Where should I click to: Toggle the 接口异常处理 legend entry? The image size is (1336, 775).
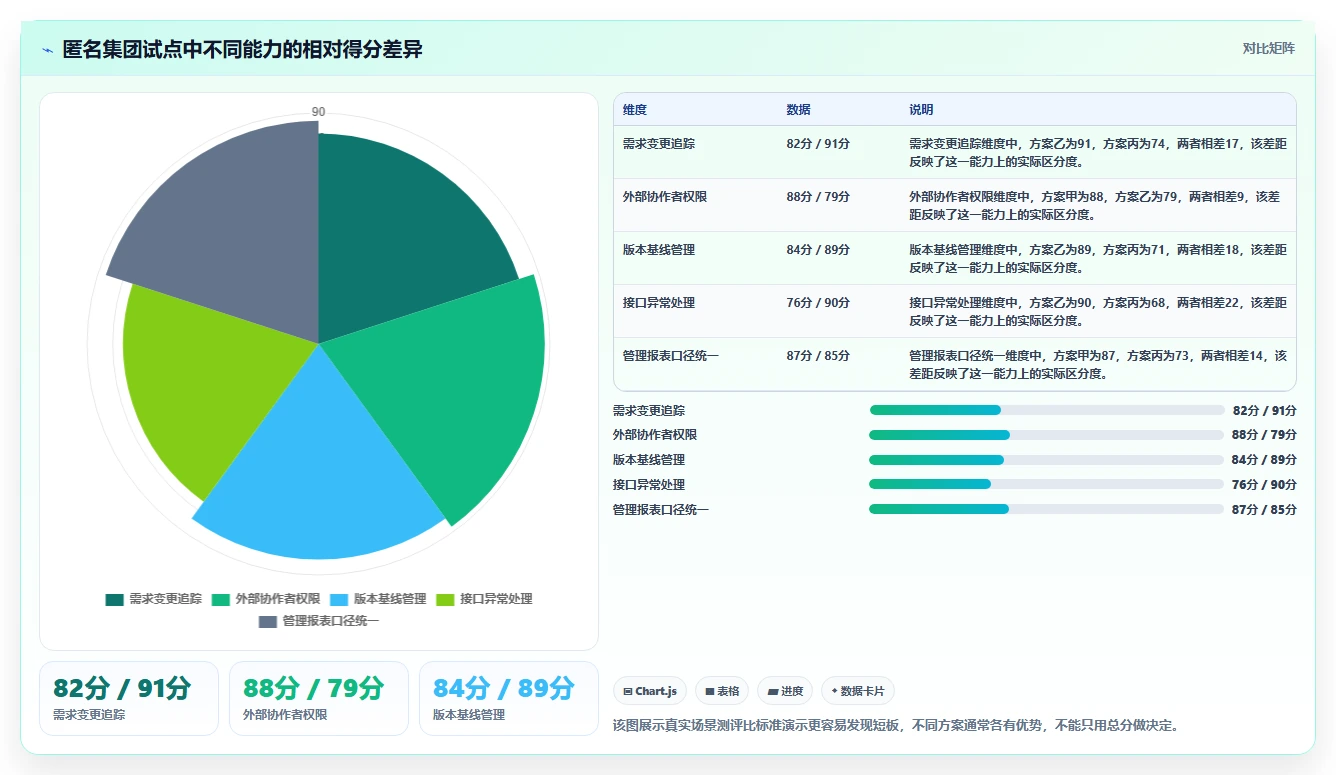coord(484,599)
